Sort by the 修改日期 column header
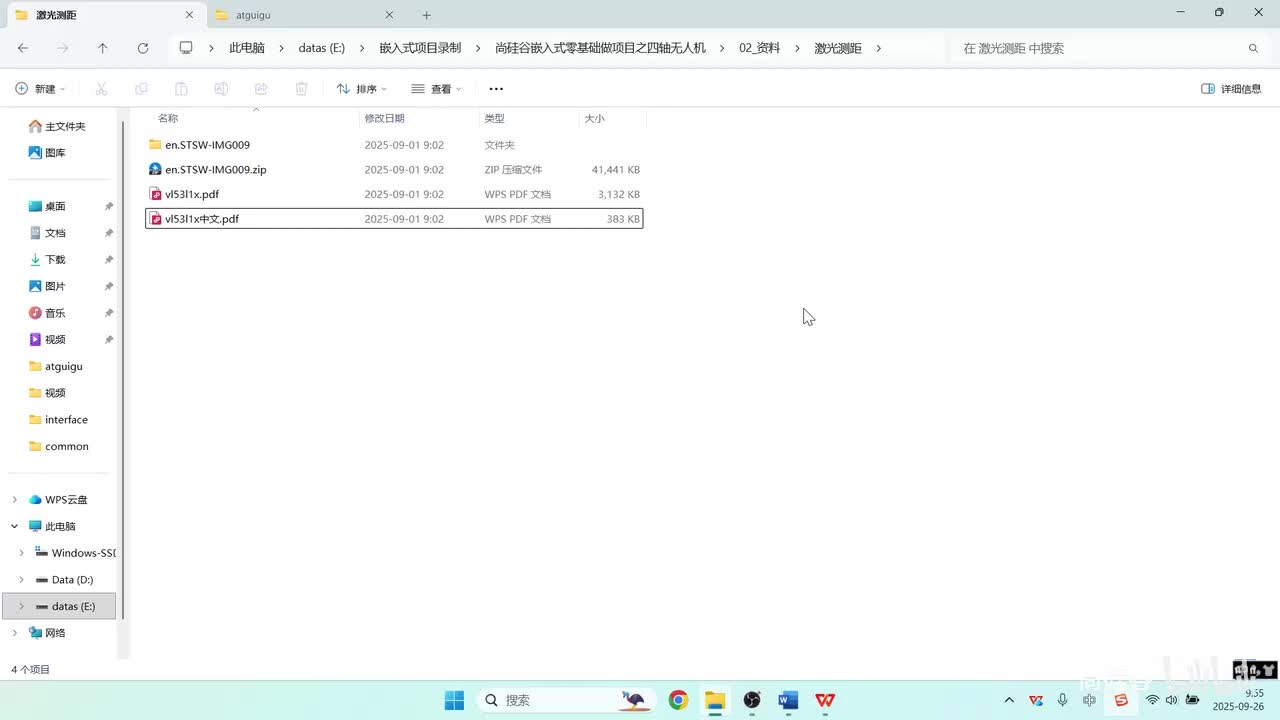Screen dimensions: 1280x720 pos(385,118)
